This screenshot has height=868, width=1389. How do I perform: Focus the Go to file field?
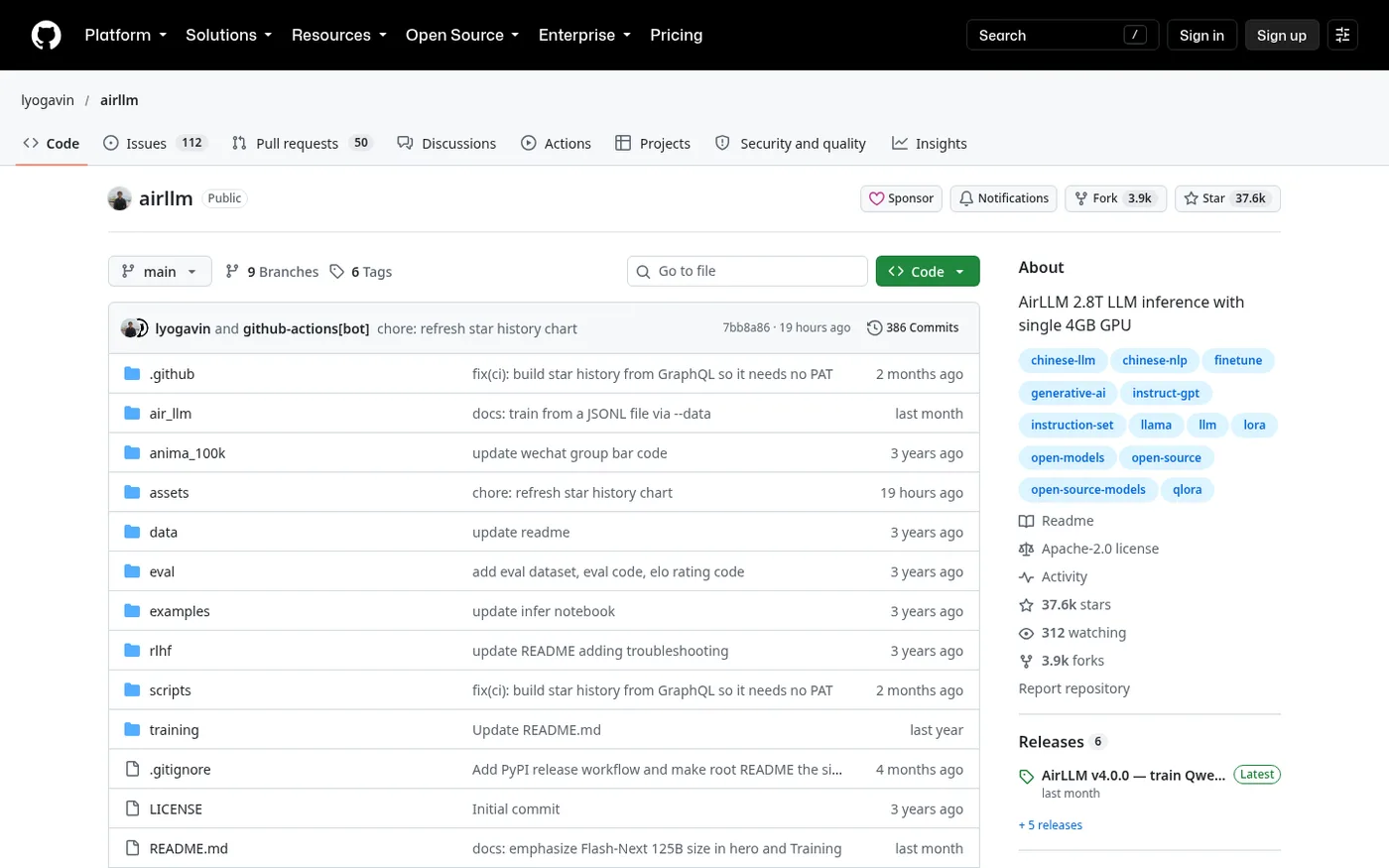(747, 271)
